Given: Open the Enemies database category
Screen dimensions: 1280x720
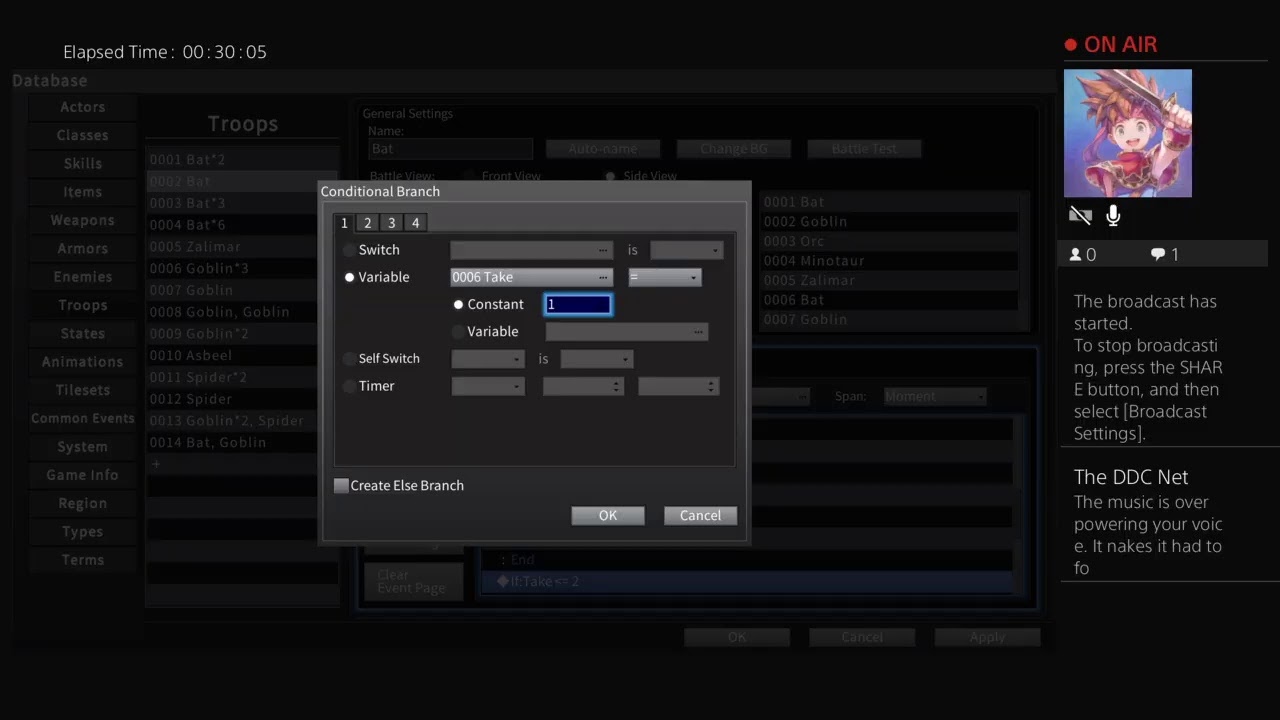Looking at the screenshot, I should (x=83, y=277).
